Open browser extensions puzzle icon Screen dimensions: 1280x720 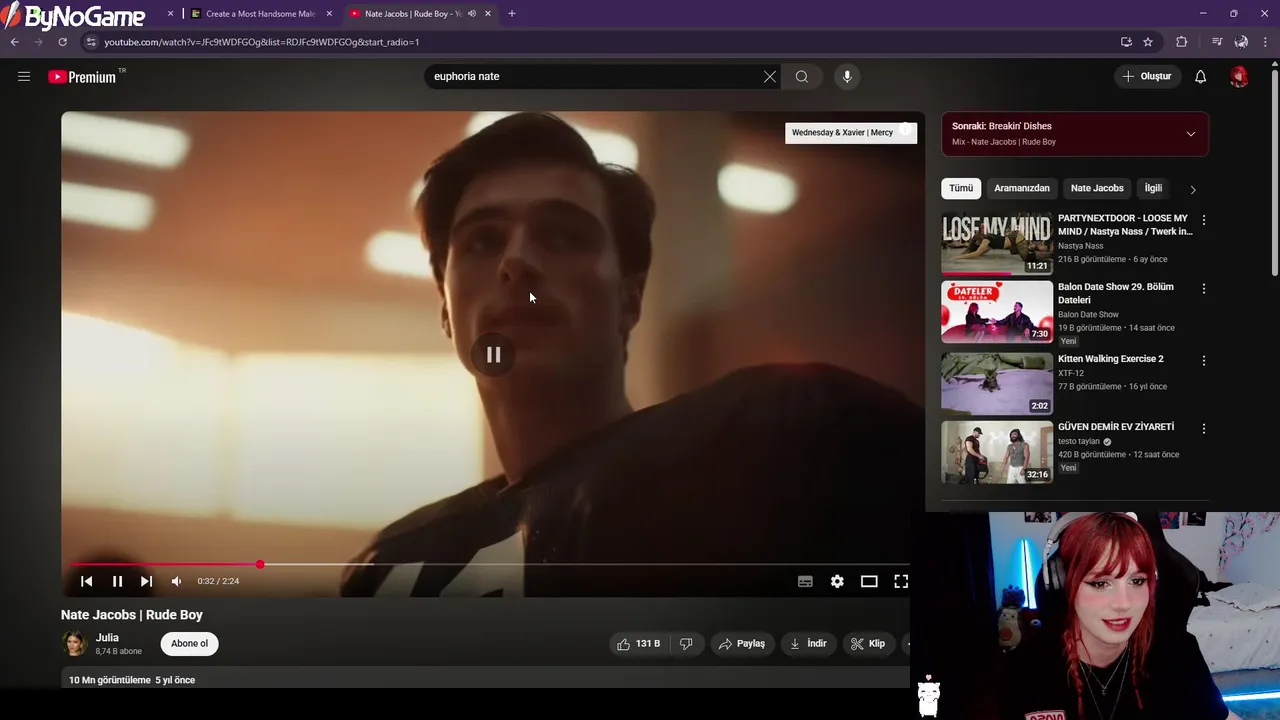(x=1182, y=42)
